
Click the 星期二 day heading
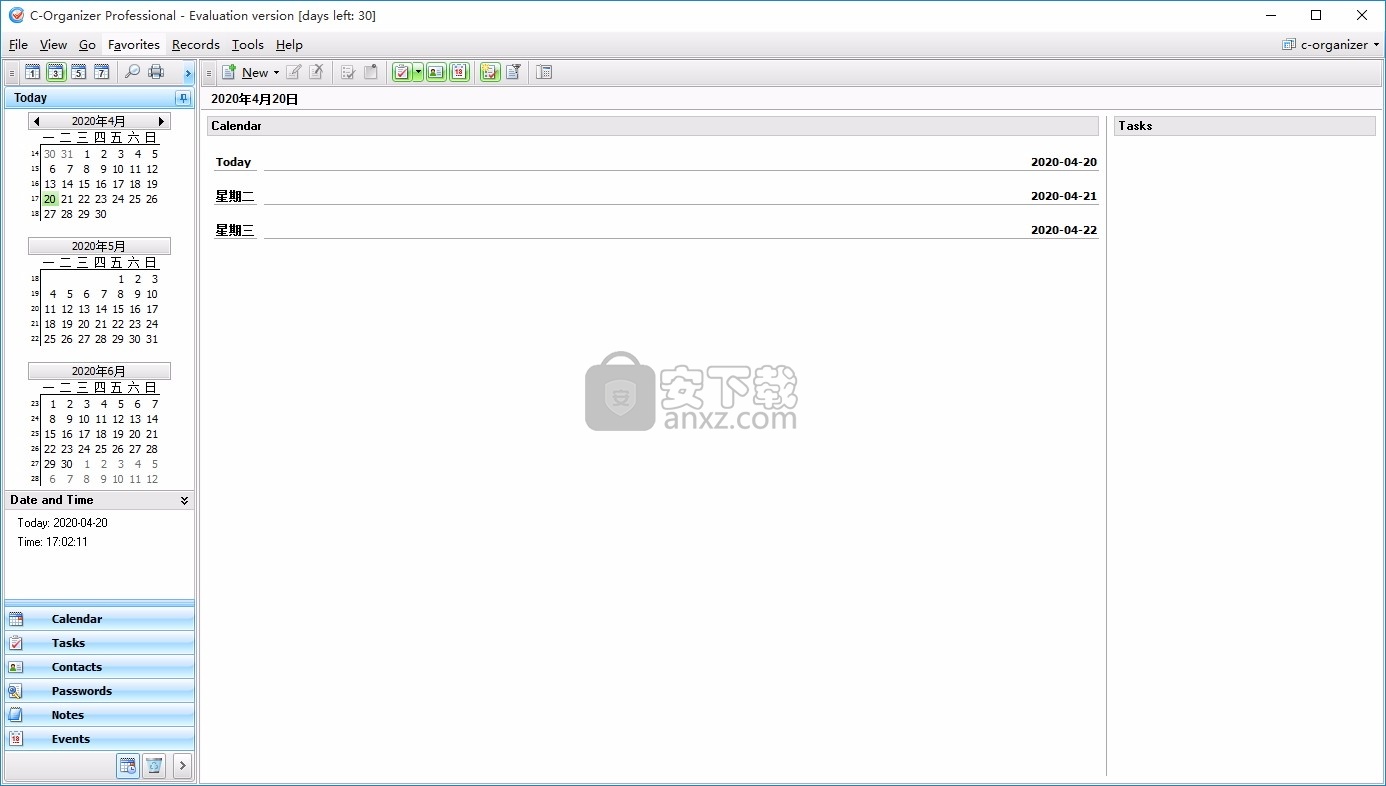235,196
